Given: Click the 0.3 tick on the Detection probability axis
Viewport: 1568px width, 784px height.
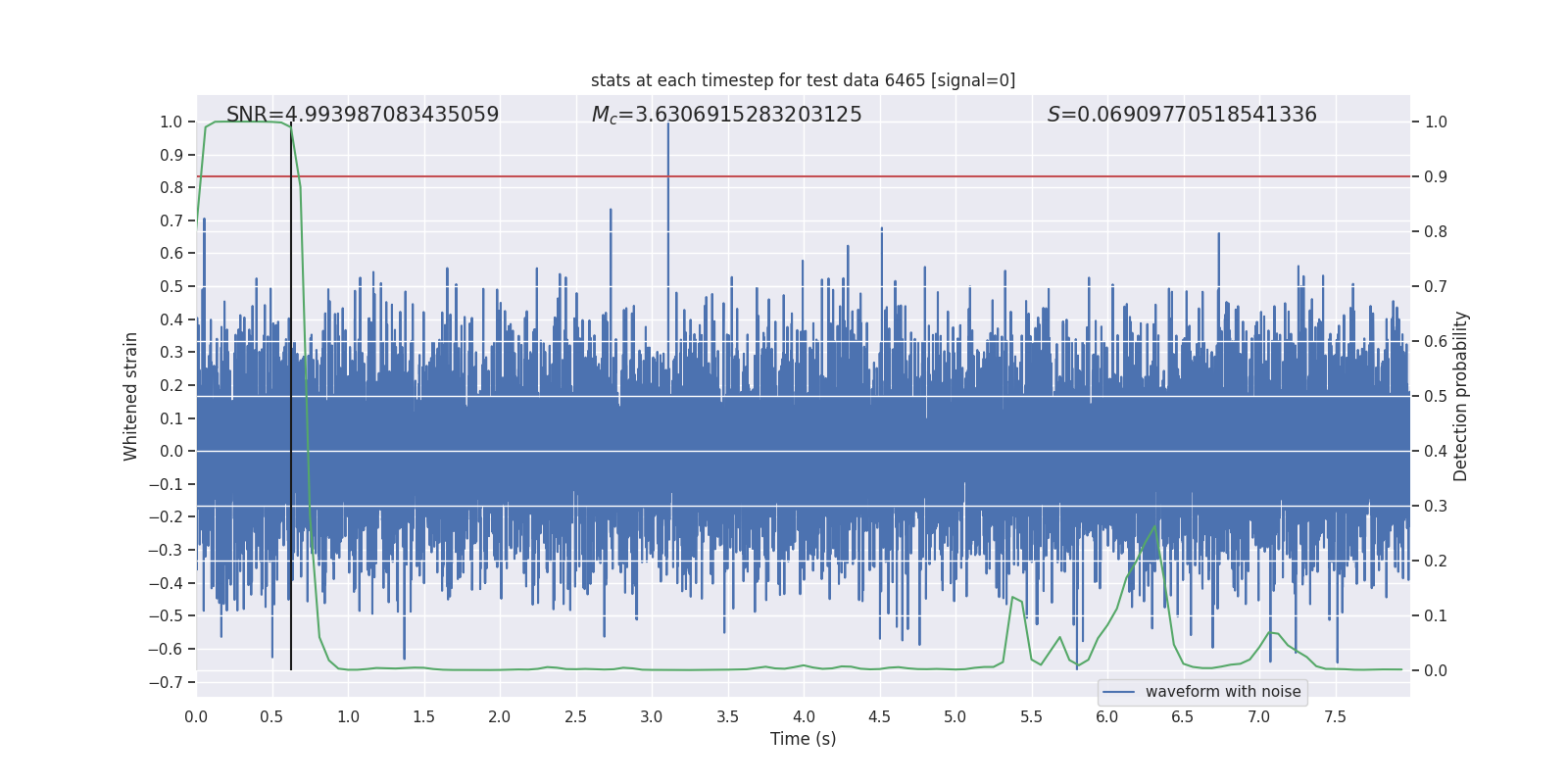Looking at the screenshot, I should click(1436, 507).
